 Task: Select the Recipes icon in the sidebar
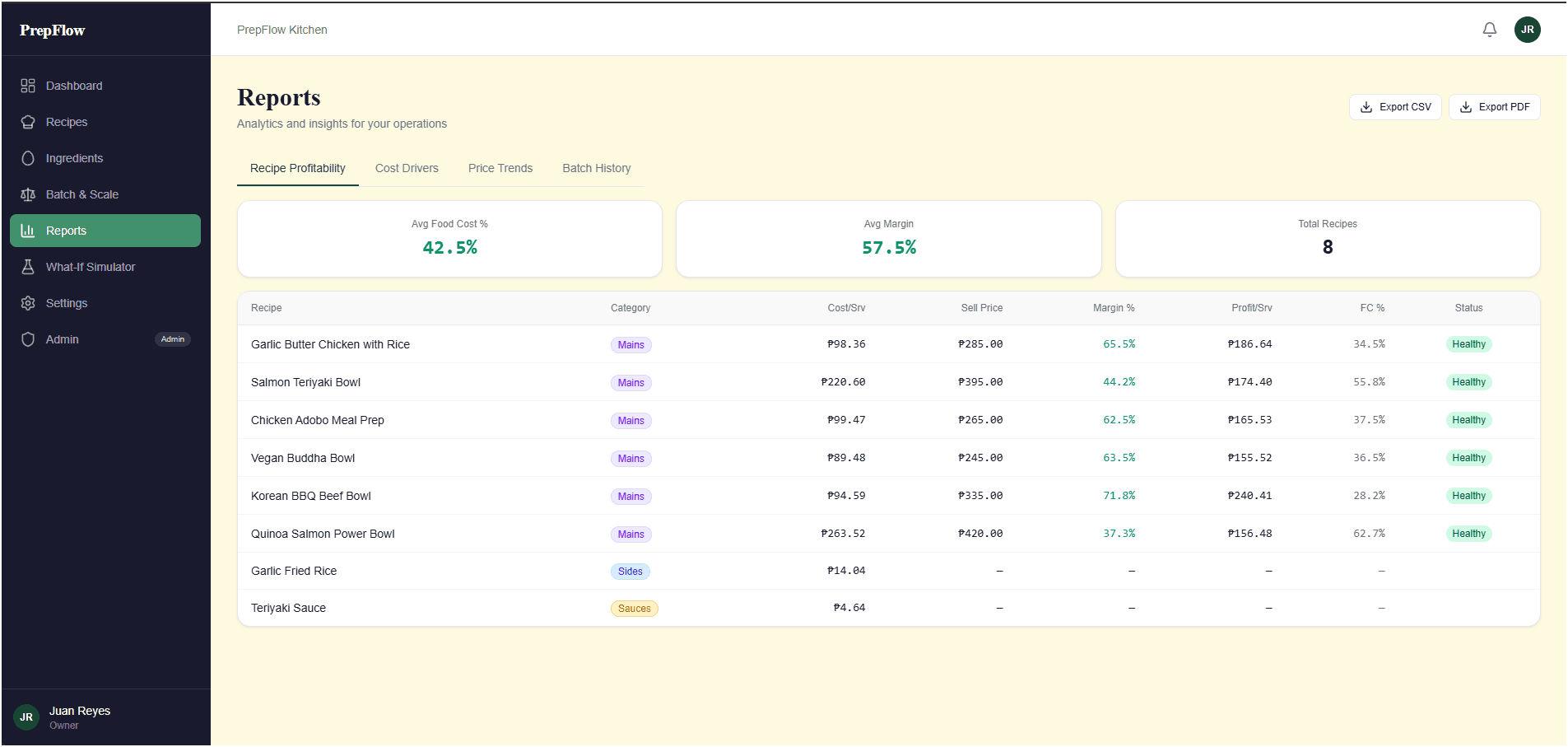[28, 122]
